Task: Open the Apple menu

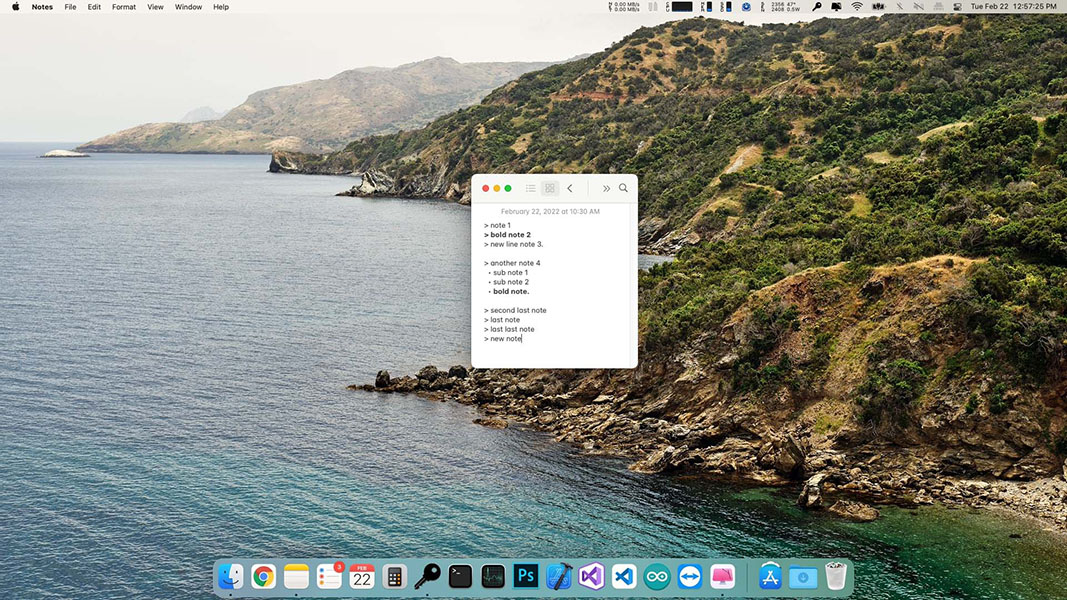Action: point(15,7)
